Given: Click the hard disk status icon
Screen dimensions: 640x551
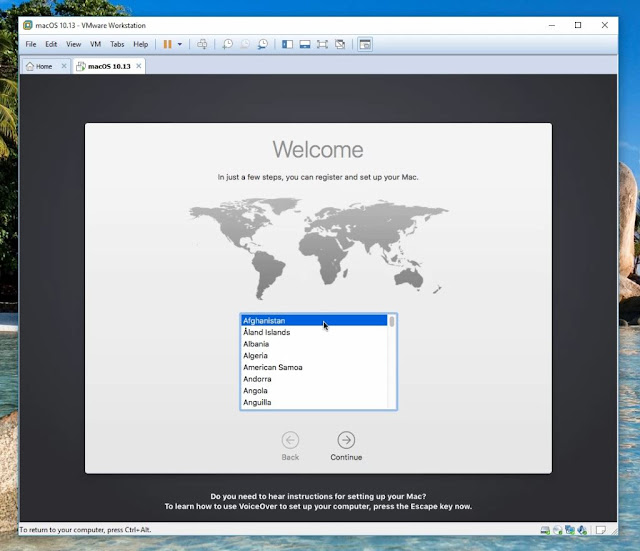Looking at the screenshot, I should coord(545,530).
